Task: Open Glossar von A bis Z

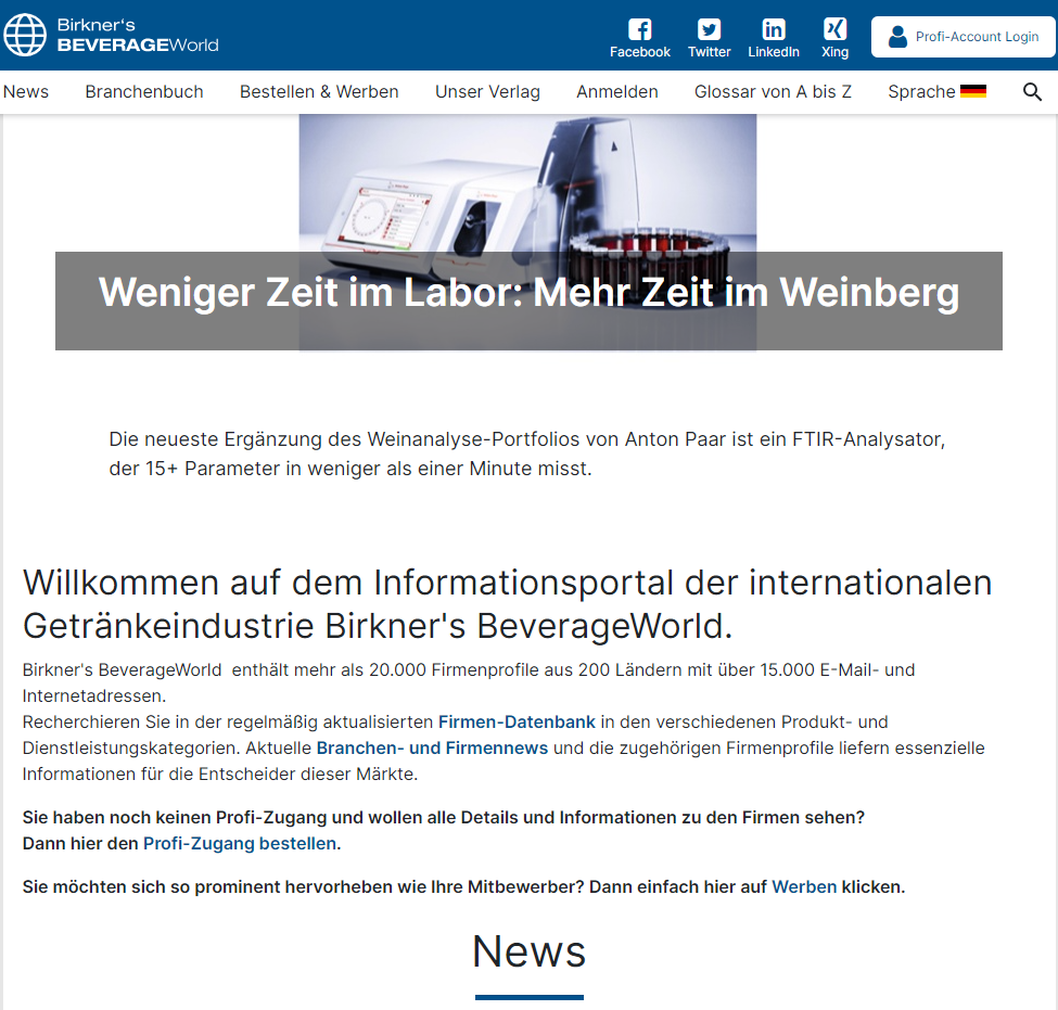Action: click(x=773, y=92)
